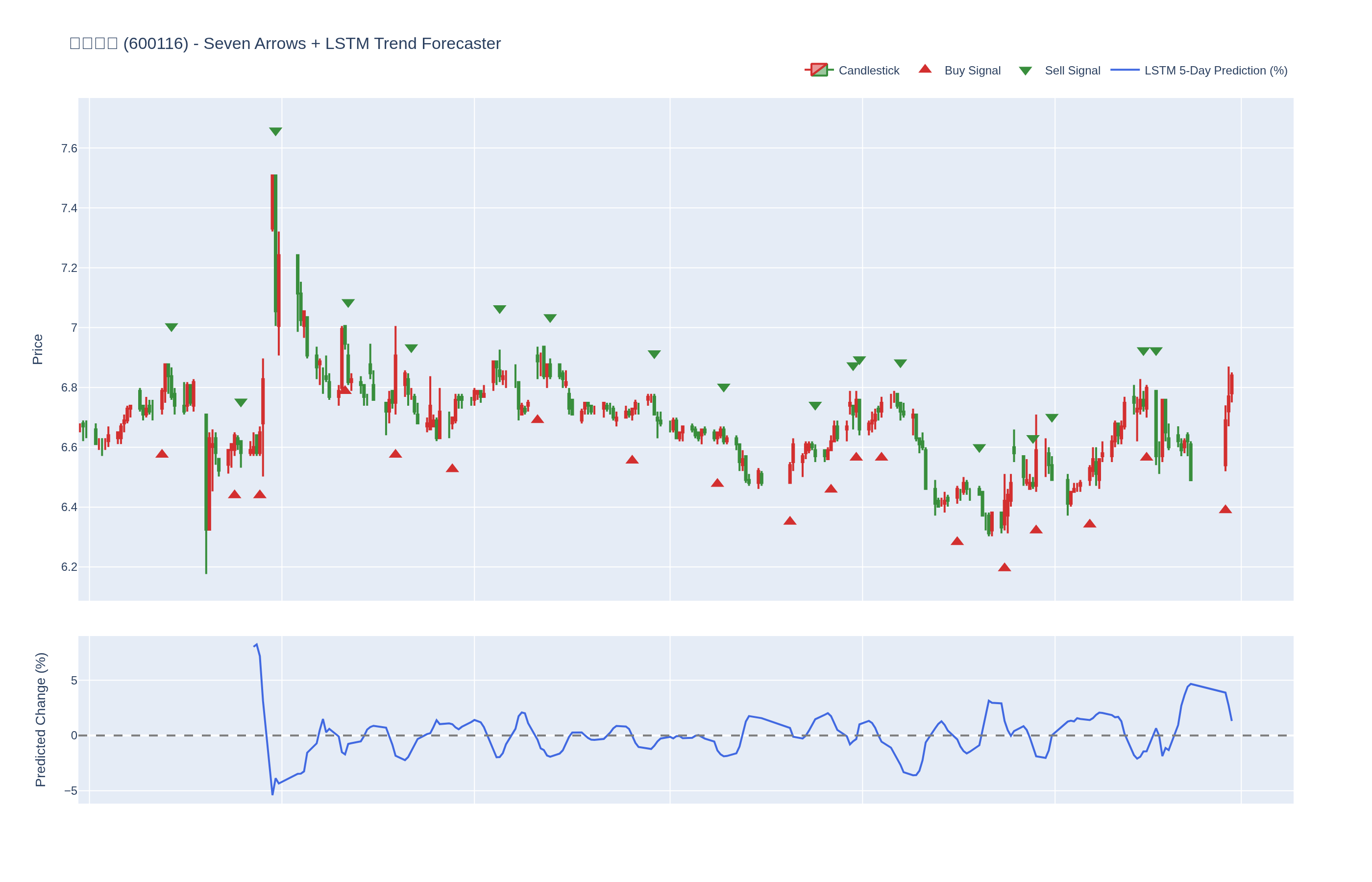Screen dimensions: 1372x882
Task: Hide the LSTM 5-Day Prediction (%) trace label
Action: pyautogui.click(x=1216, y=71)
